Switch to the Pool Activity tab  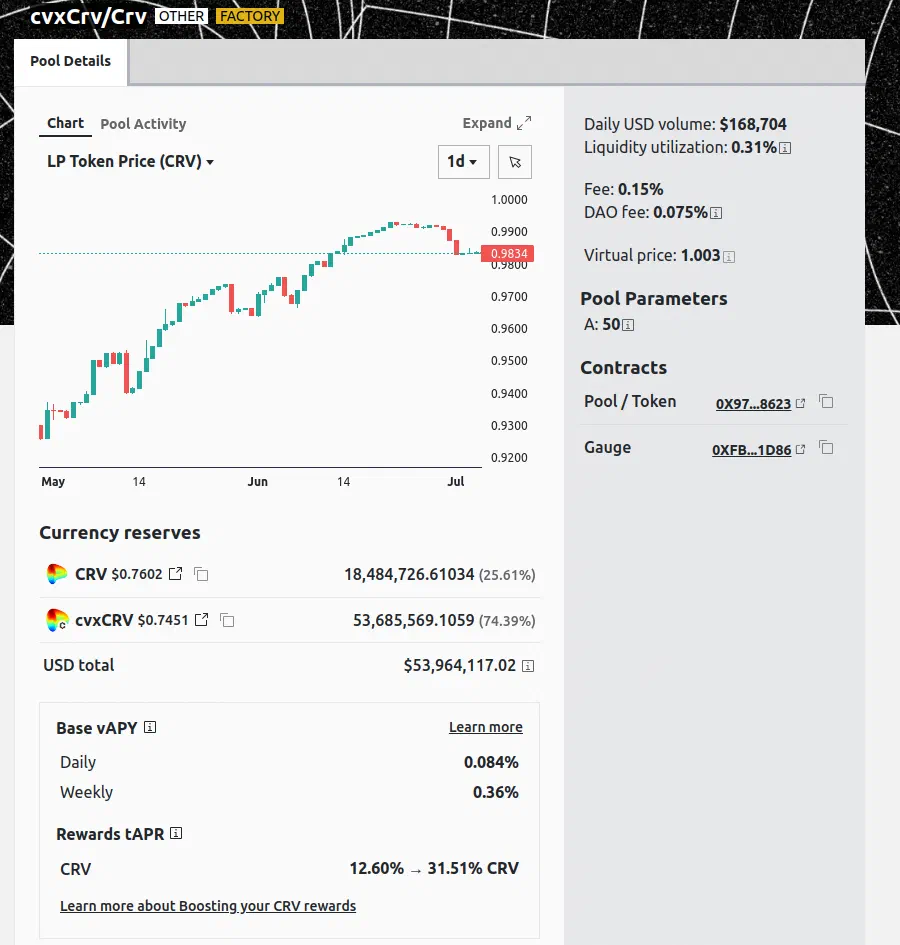[143, 124]
